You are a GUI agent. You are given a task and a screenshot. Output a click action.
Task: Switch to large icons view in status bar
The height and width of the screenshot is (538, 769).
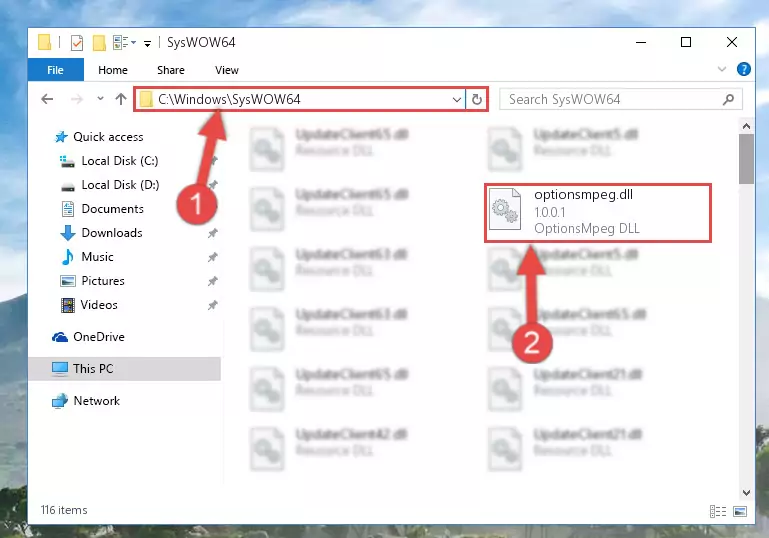point(740,512)
